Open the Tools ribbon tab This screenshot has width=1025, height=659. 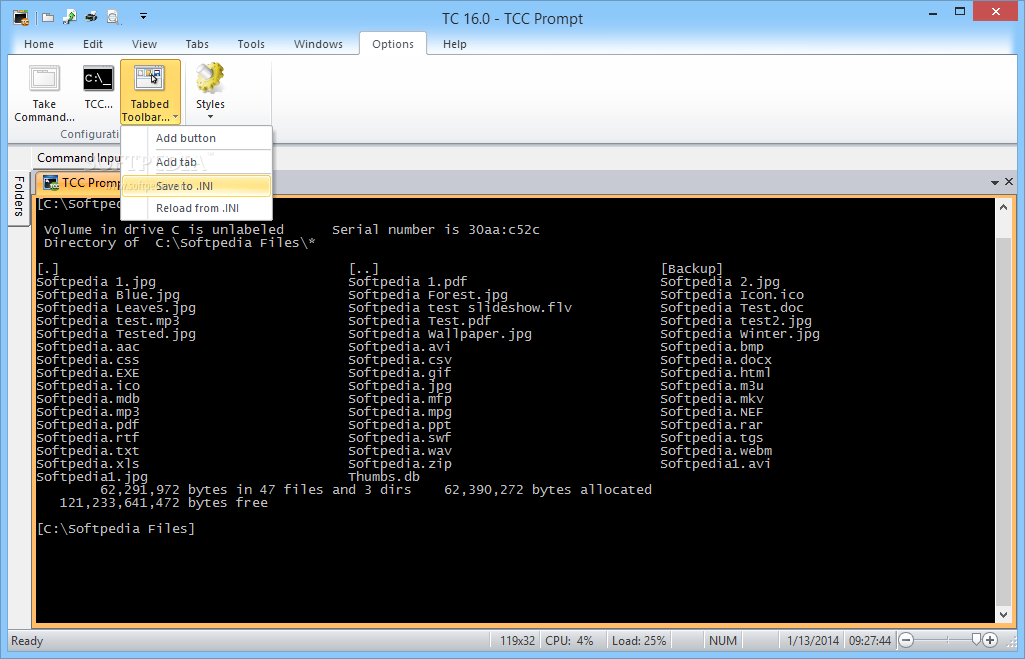(x=251, y=44)
